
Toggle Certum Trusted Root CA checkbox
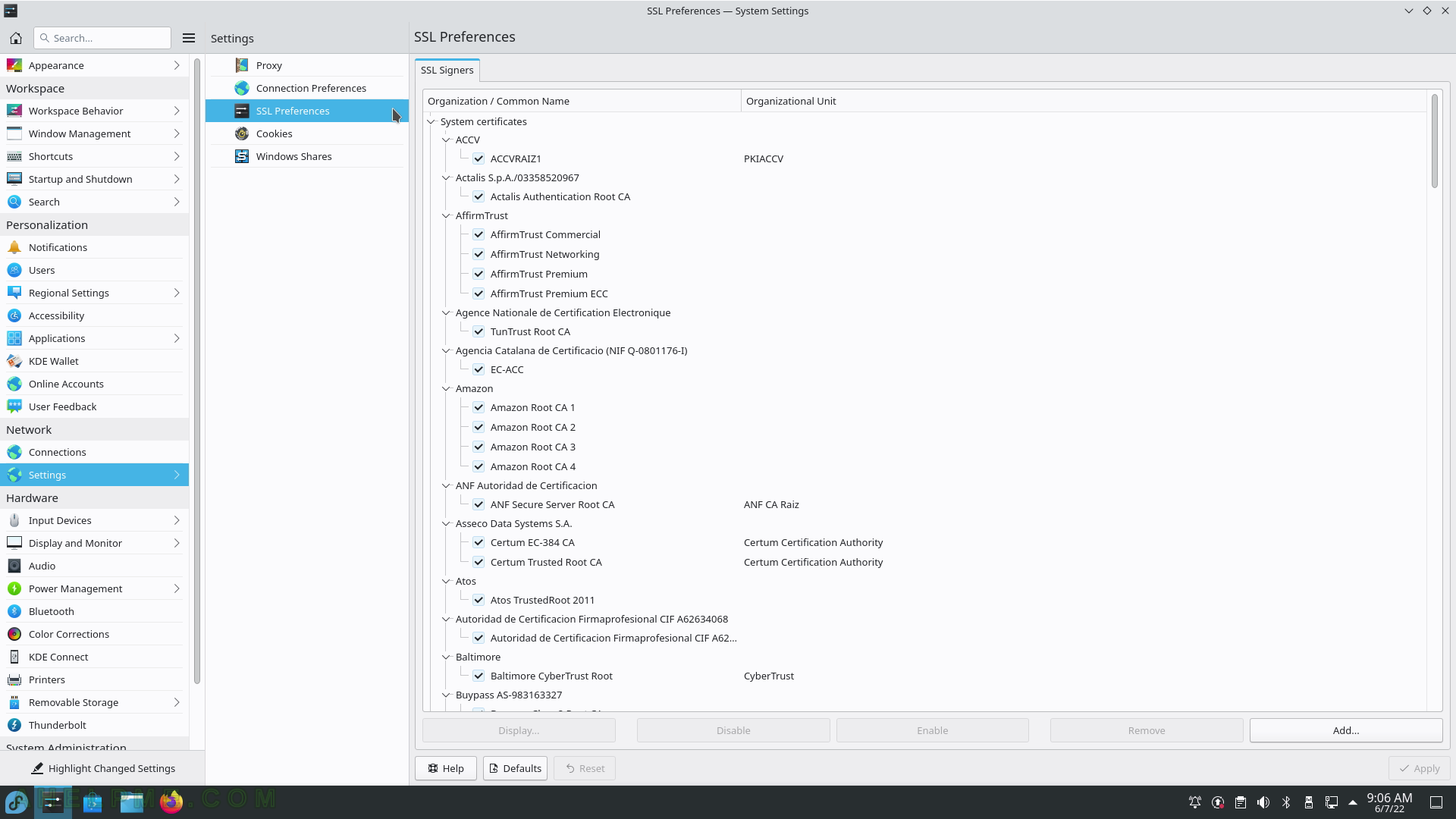[x=479, y=562]
